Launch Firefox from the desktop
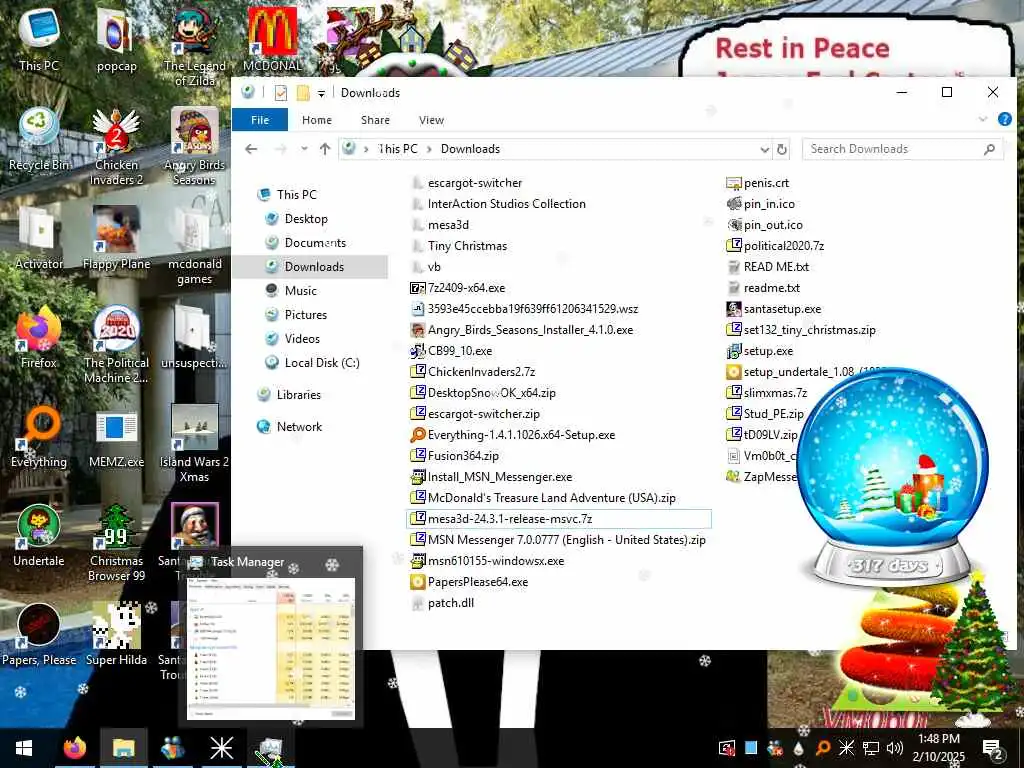Screen dimensions: 1024x768 pyautogui.click(x=39, y=338)
